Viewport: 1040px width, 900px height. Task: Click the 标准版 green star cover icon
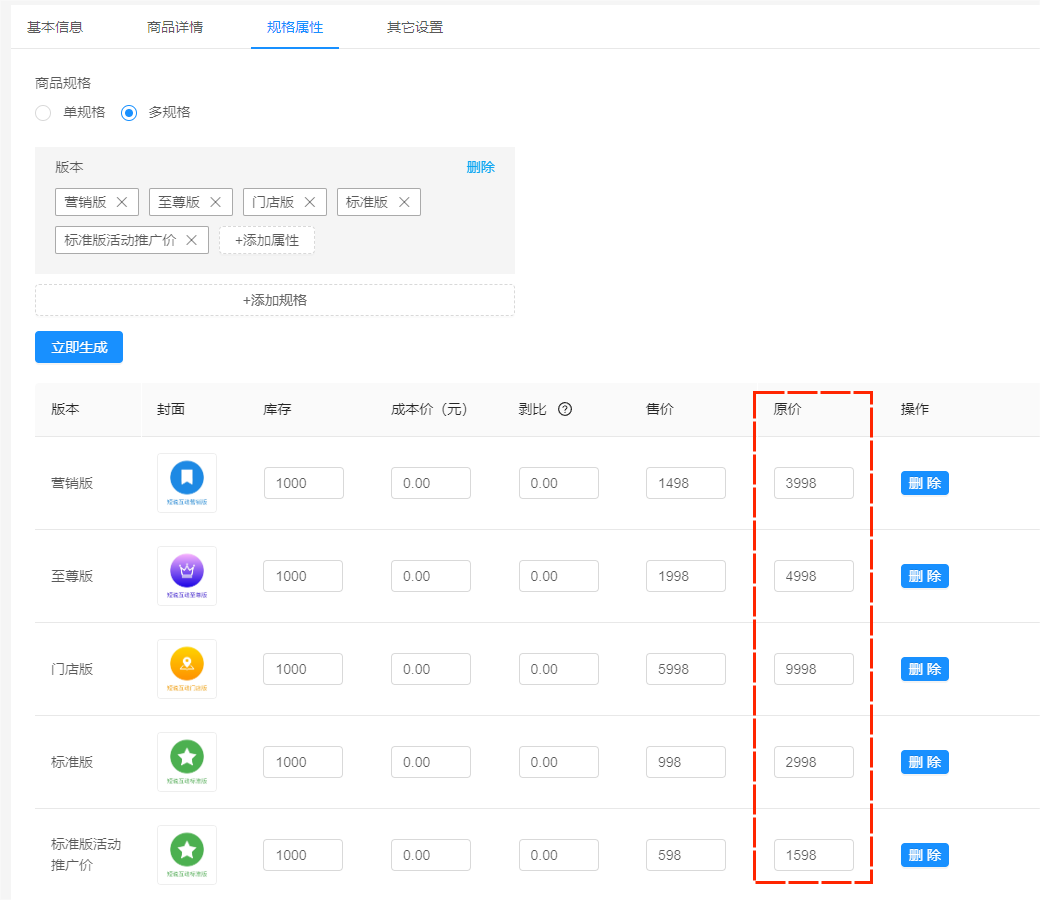(187, 761)
